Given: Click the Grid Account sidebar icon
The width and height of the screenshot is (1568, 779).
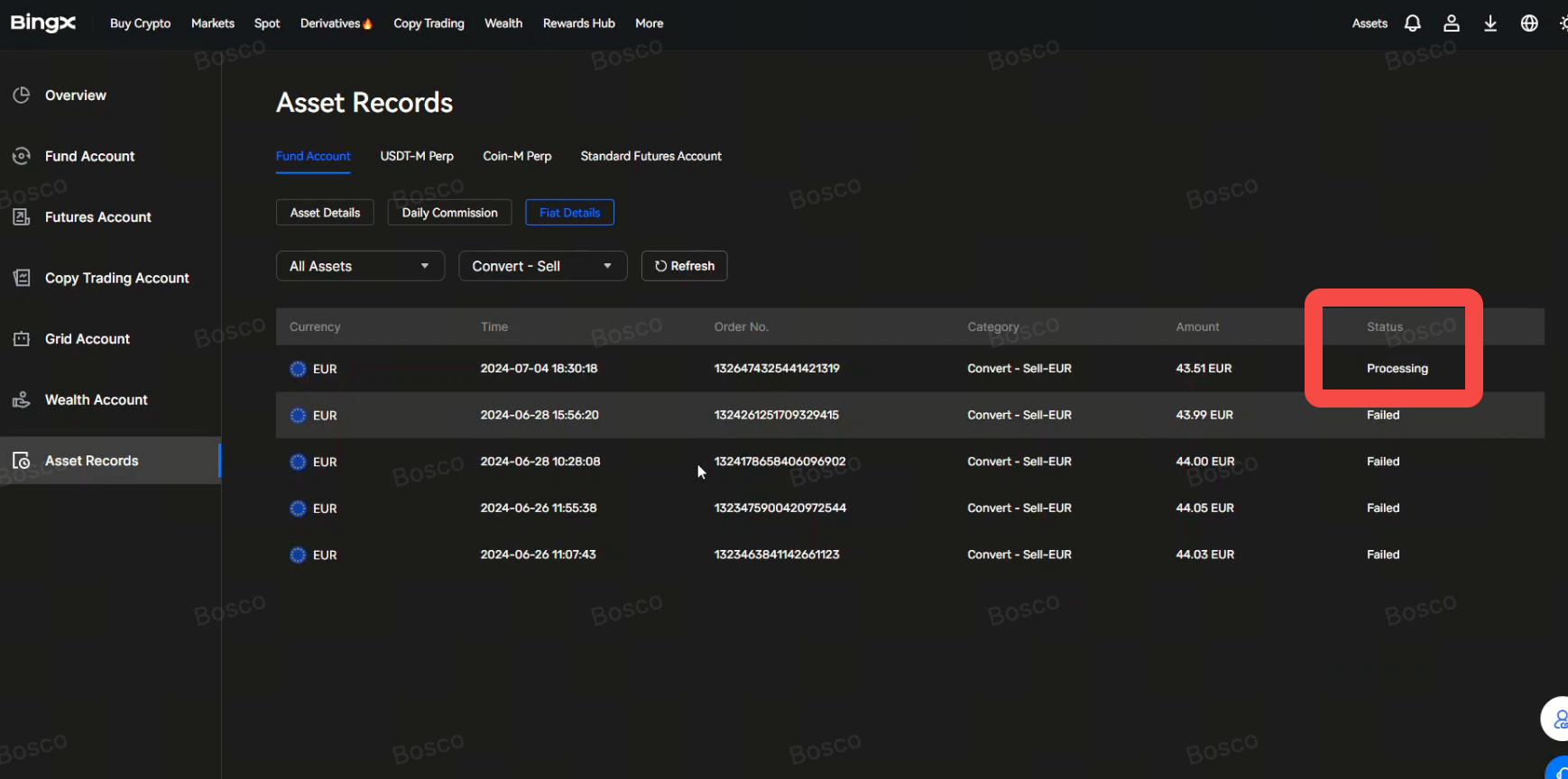Looking at the screenshot, I should point(22,339).
